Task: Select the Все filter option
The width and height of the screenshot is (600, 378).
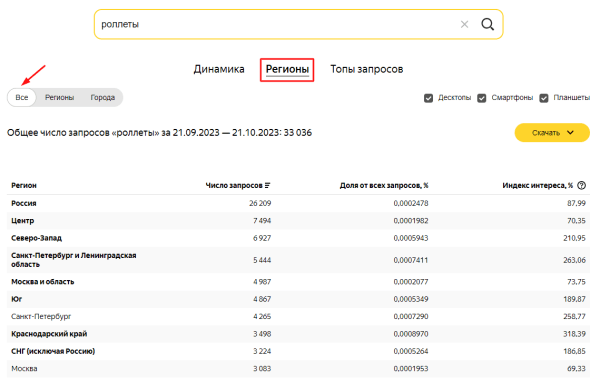Action: (22, 97)
